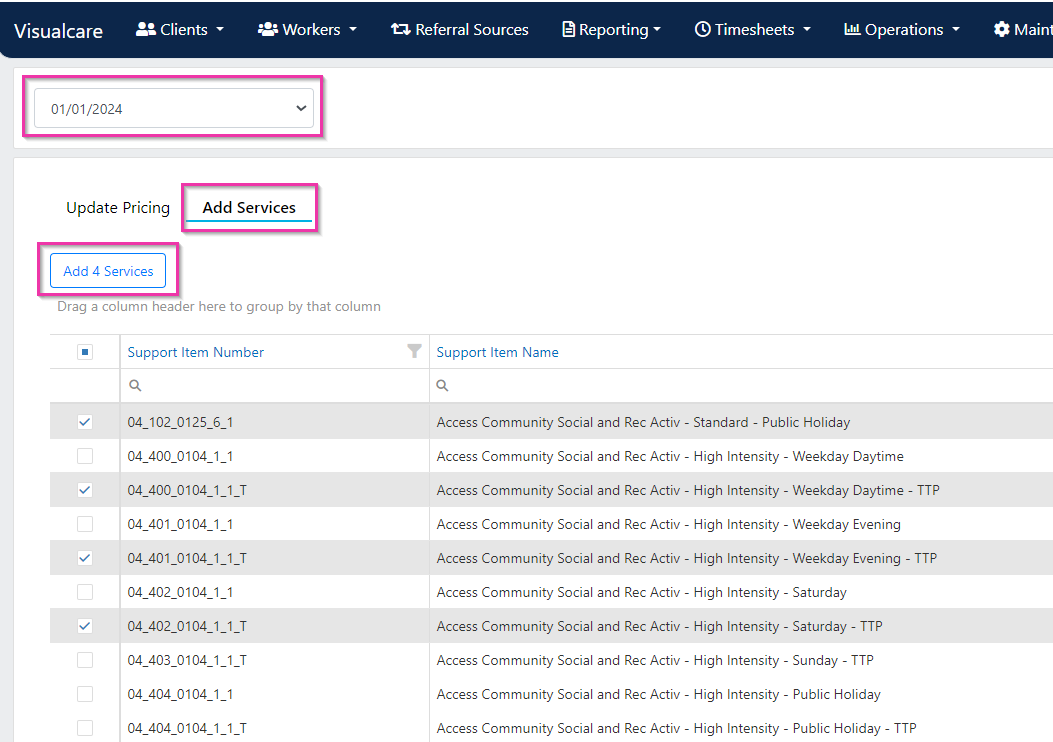Viewport: 1053px width, 742px height.
Task: Click 'High Intensity - Weekday Daytime' name without TTP
Action: tap(670, 457)
